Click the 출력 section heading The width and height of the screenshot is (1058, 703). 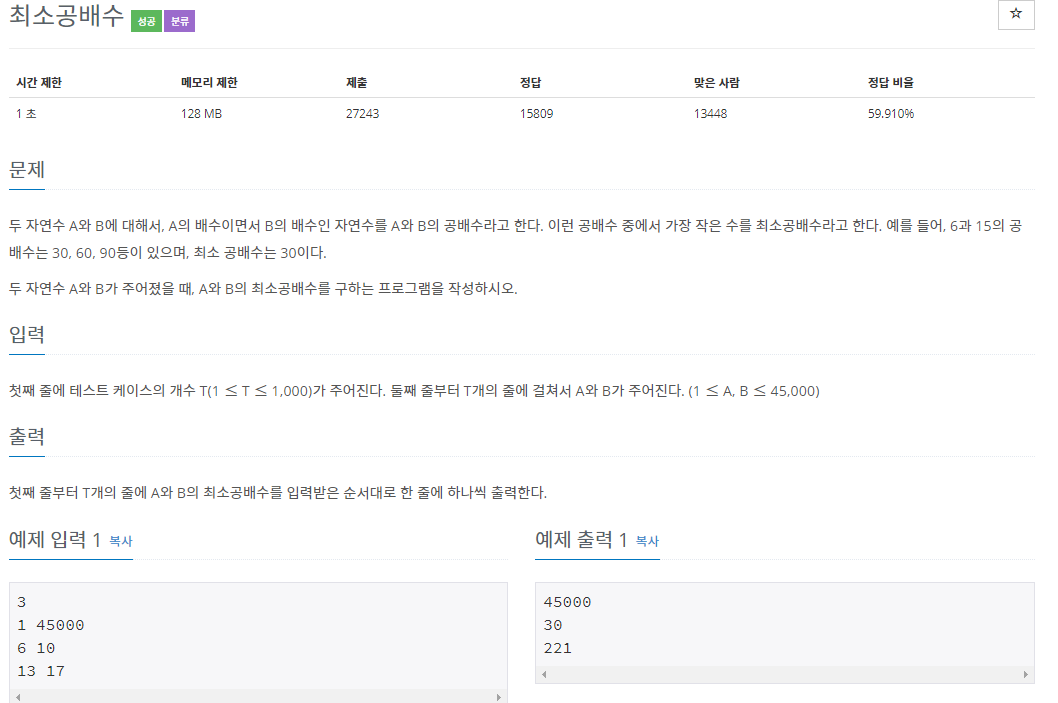click(x=27, y=437)
